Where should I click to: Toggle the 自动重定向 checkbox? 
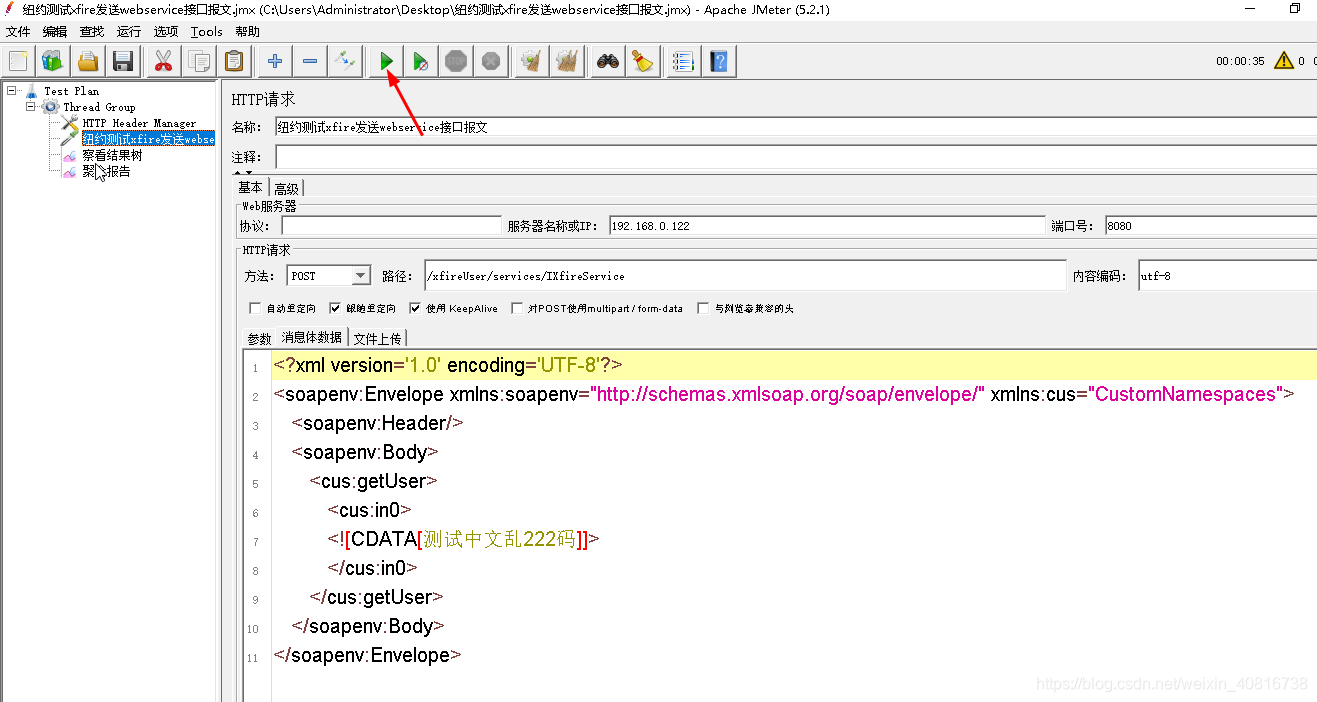255,309
